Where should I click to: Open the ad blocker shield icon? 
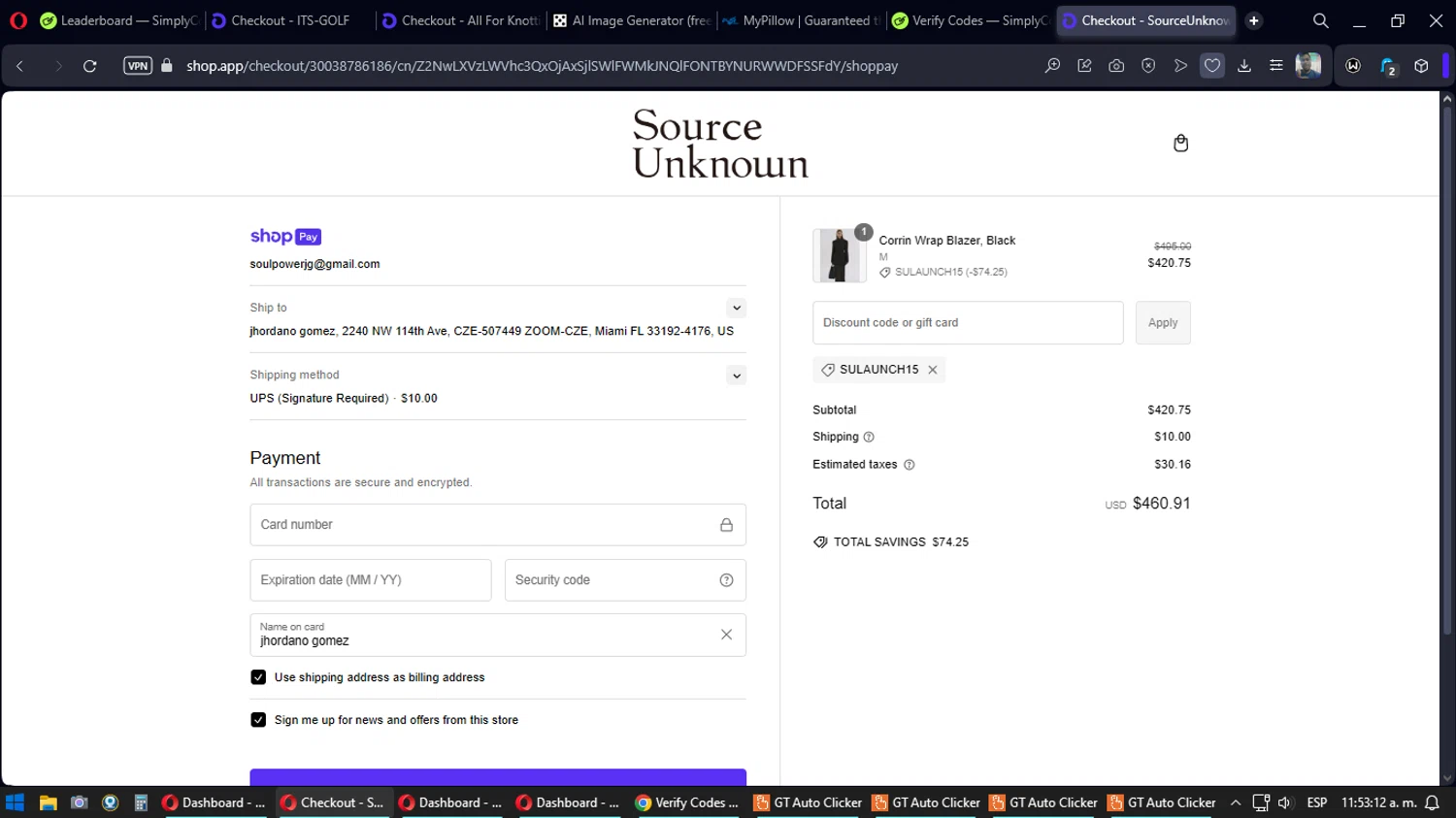click(1148, 66)
